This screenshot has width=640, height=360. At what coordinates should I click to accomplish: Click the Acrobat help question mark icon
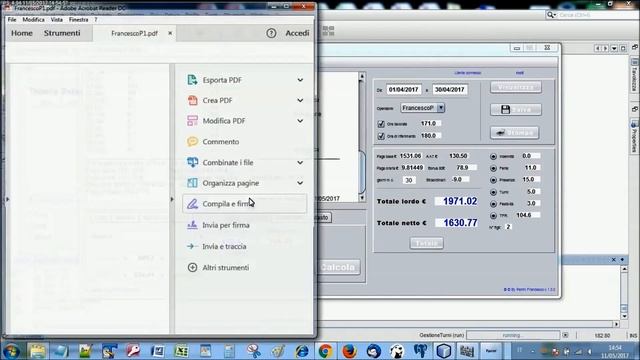click(x=271, y=33)
